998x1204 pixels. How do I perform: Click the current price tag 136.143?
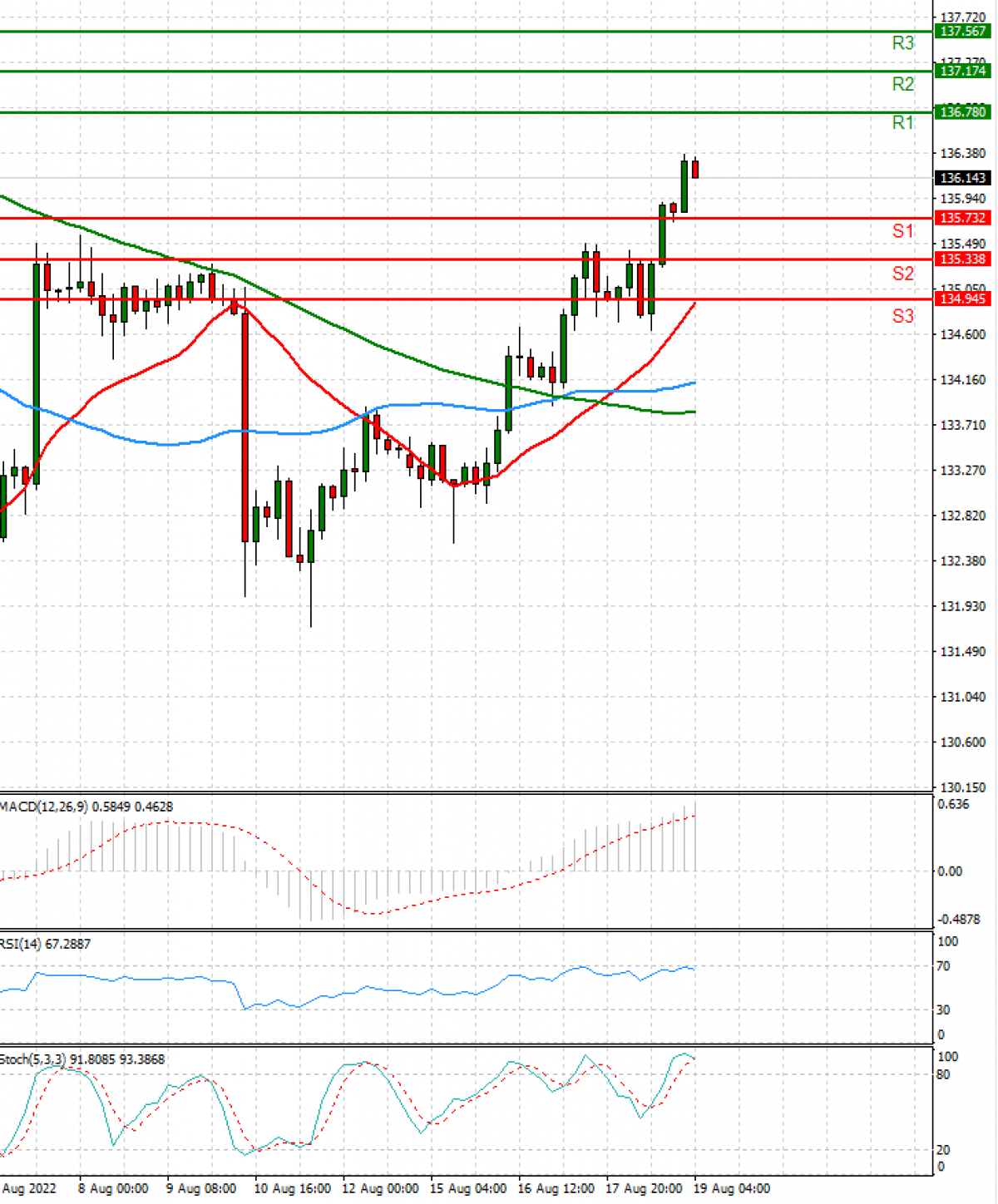[962, 178]
